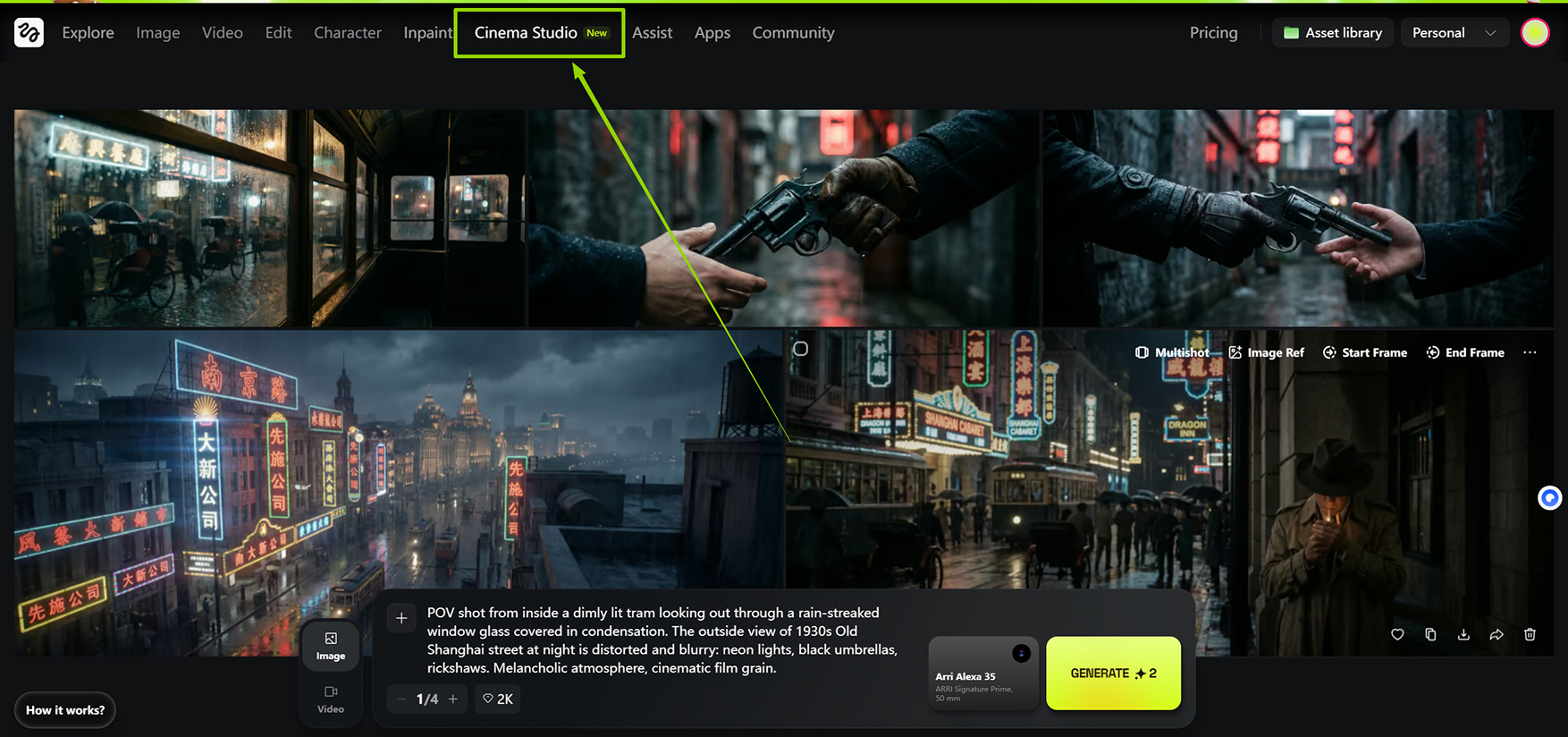Download the image using the download icon
This screenshot has height=737, width=1568.
coord(1463,634)
